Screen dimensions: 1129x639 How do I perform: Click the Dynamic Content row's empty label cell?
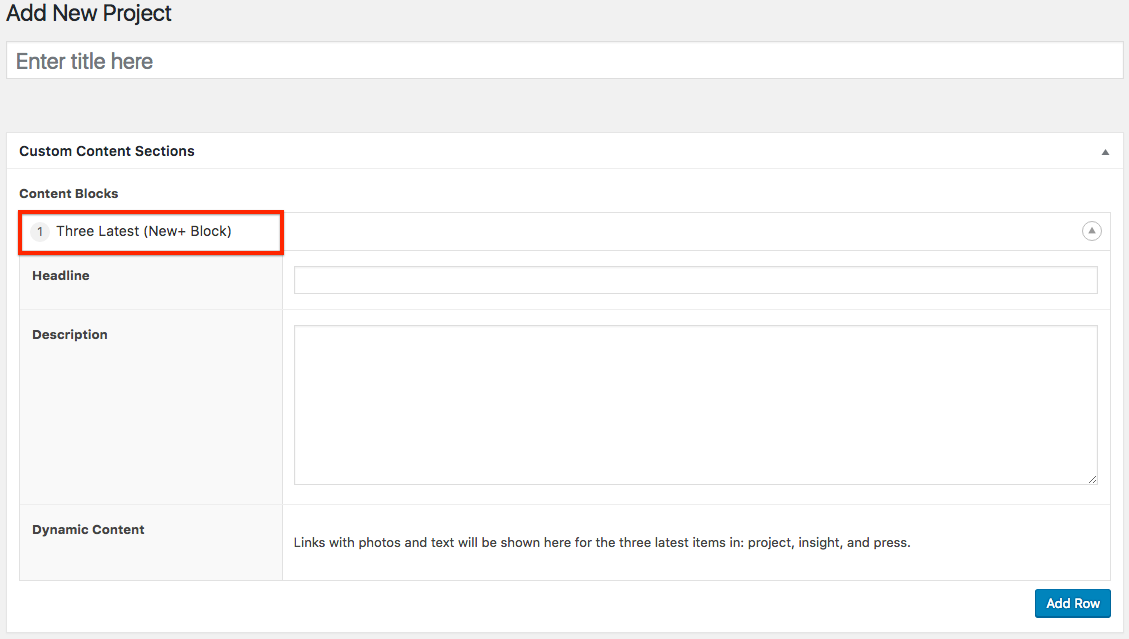coord(150,560)
